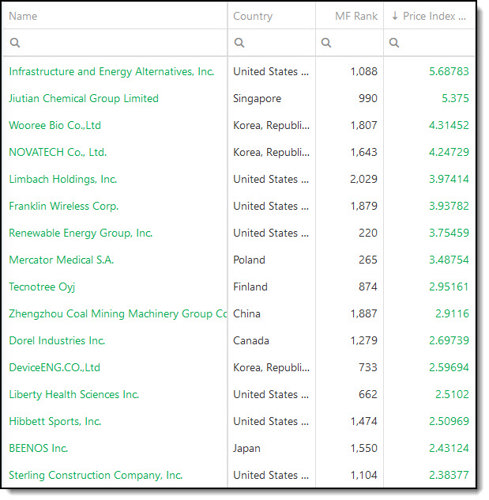
Task: Select the Poland country cell
Action: click(249, 260)
